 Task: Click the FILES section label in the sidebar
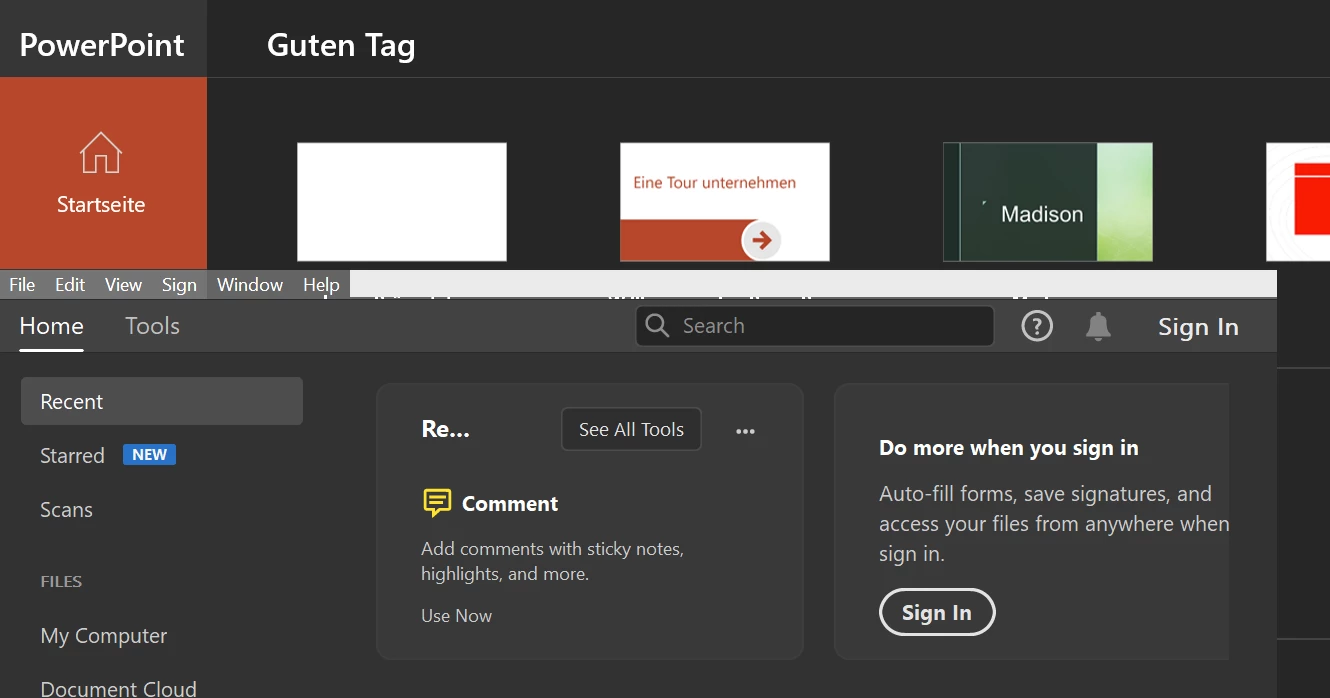(61, 581)
